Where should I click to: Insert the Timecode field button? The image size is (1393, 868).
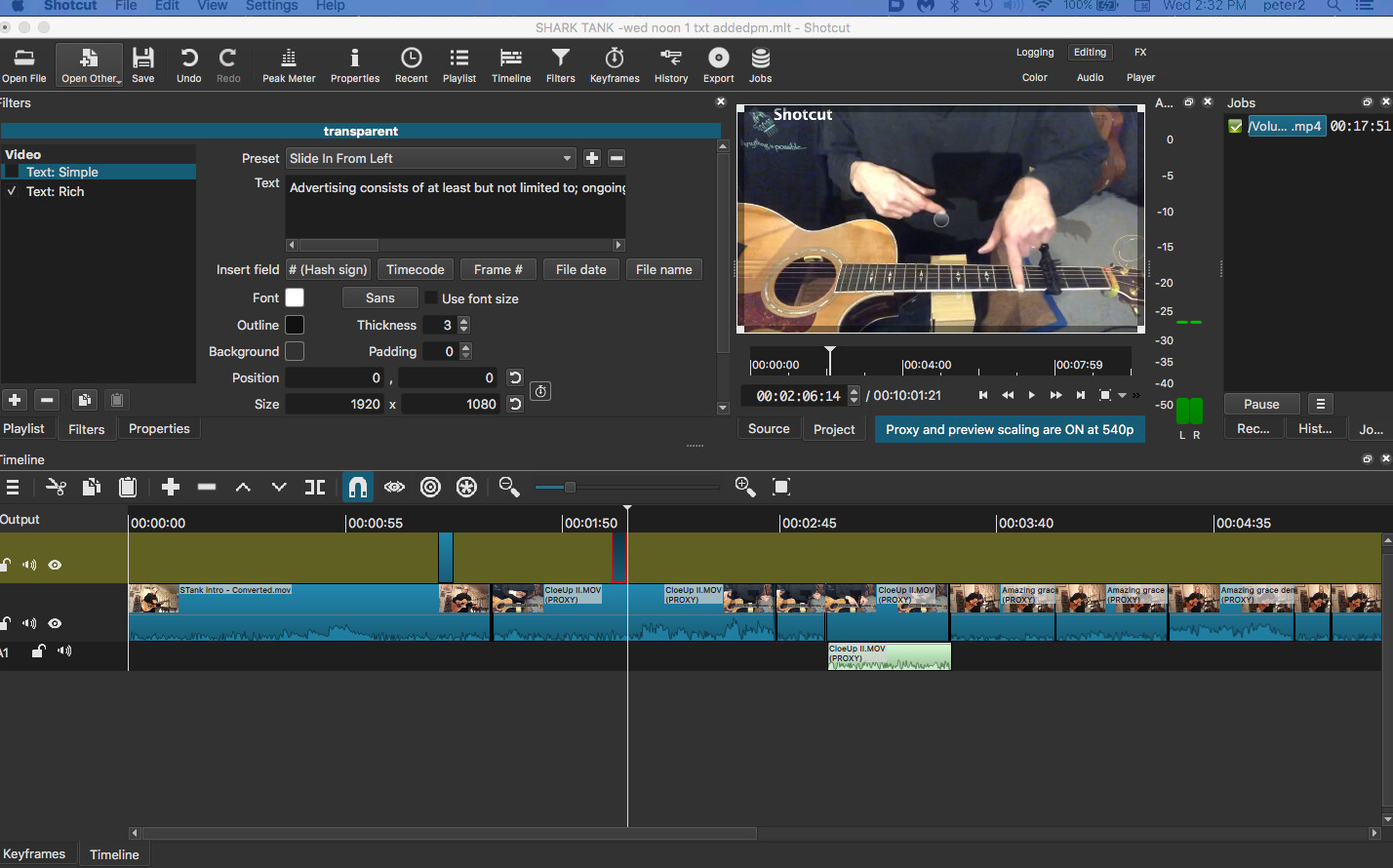(x=415, y=269)
